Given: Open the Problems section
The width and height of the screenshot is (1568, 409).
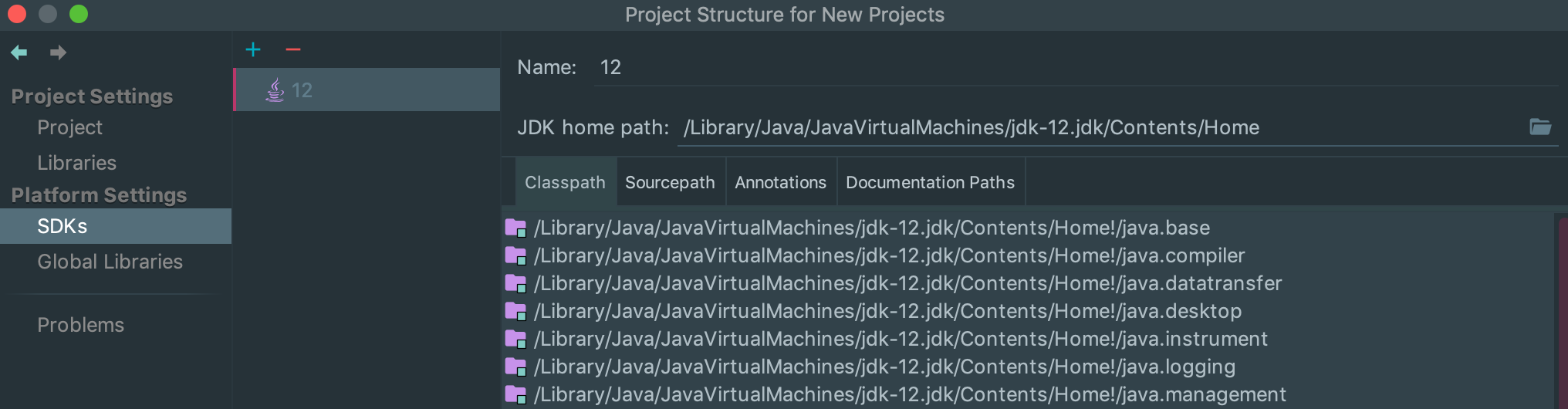Looking at the screenshot, I should tap(80, 325).
